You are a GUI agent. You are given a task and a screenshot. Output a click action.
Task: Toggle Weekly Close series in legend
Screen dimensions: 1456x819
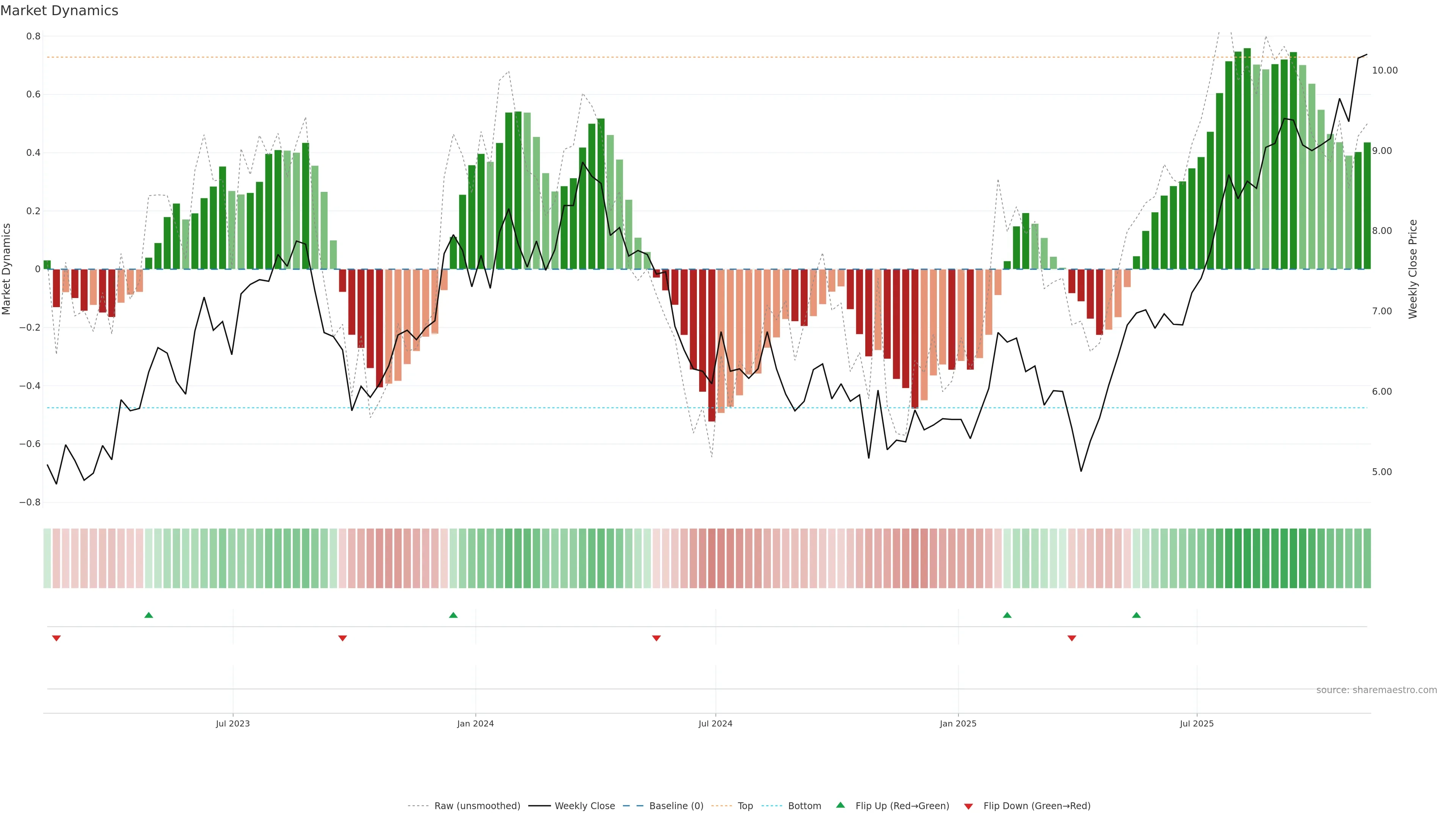[584, 806]
